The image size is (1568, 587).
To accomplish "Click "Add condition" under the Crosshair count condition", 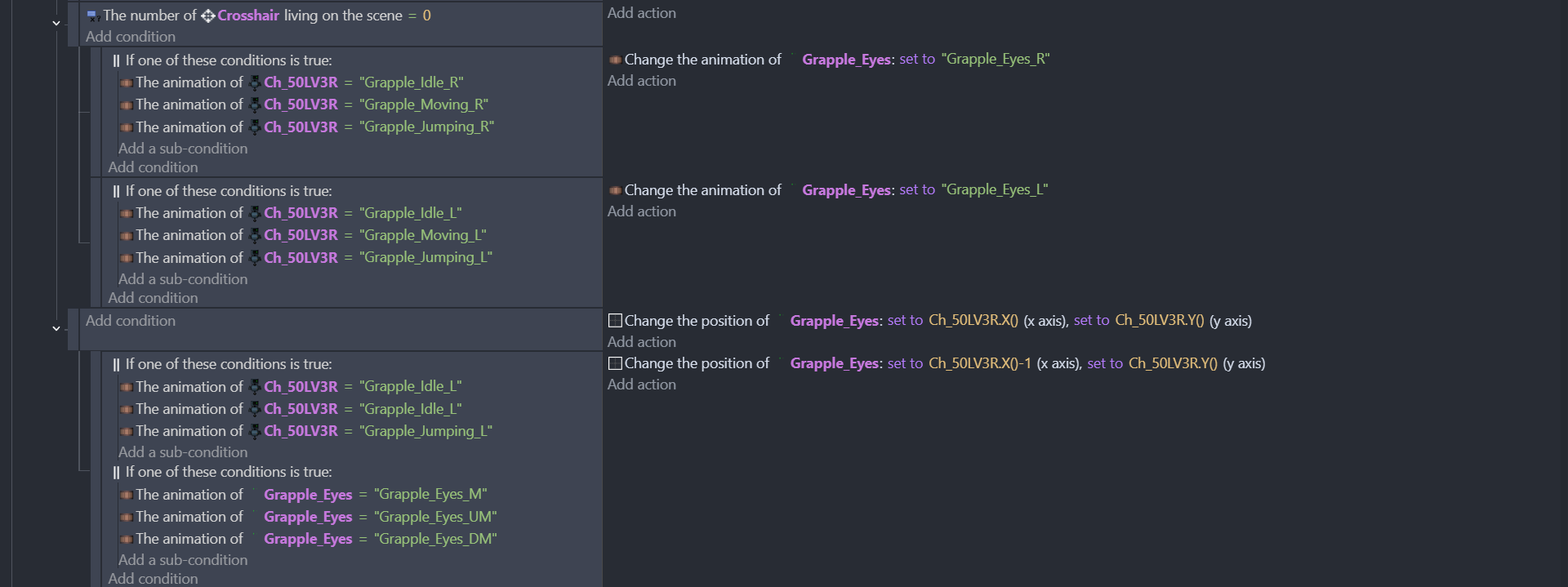I will [x=131, y=37].
